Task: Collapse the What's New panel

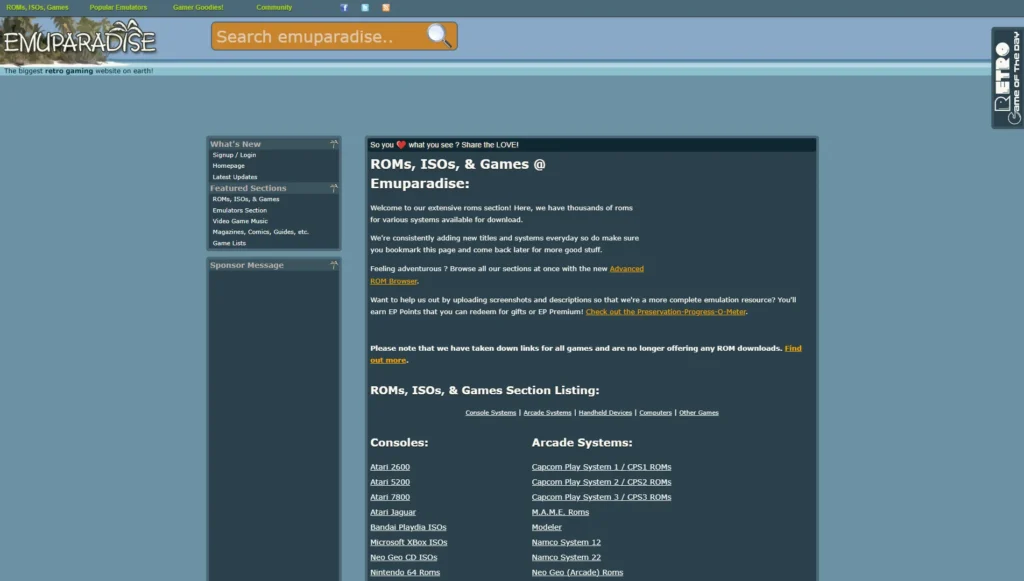Action: (334, 144)
